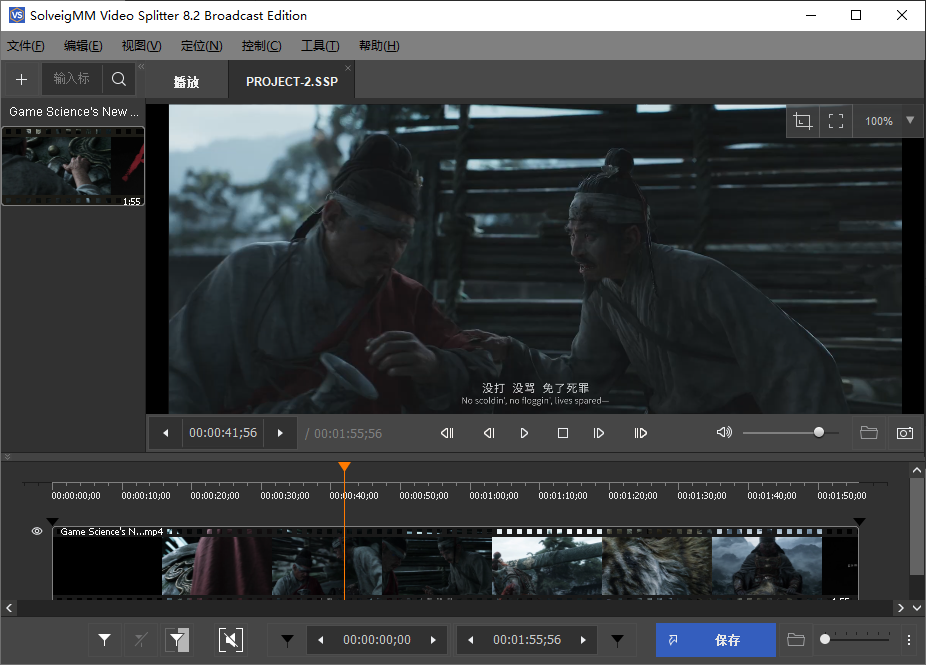Toggle the highlighted invert-selection marker button
926x665 pixels.
(x=177, y=640)
